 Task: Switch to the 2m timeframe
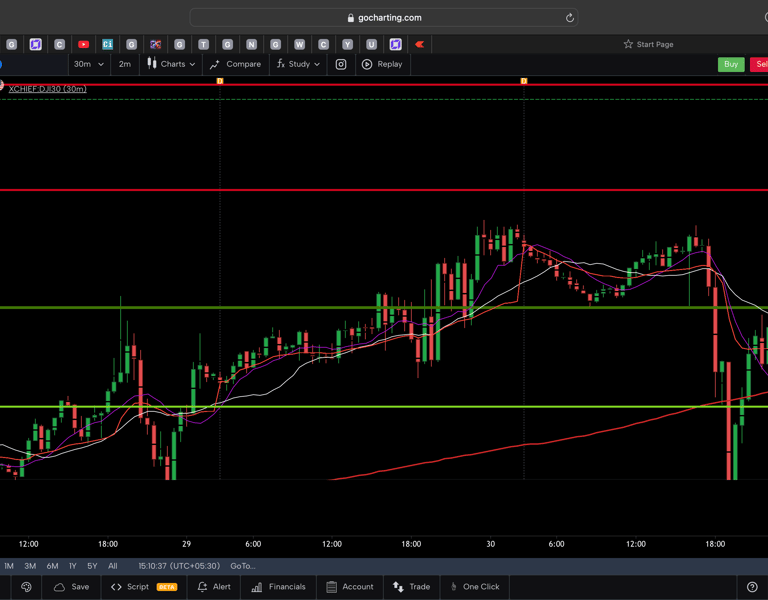pyautogui.click(x=125, y=64)
